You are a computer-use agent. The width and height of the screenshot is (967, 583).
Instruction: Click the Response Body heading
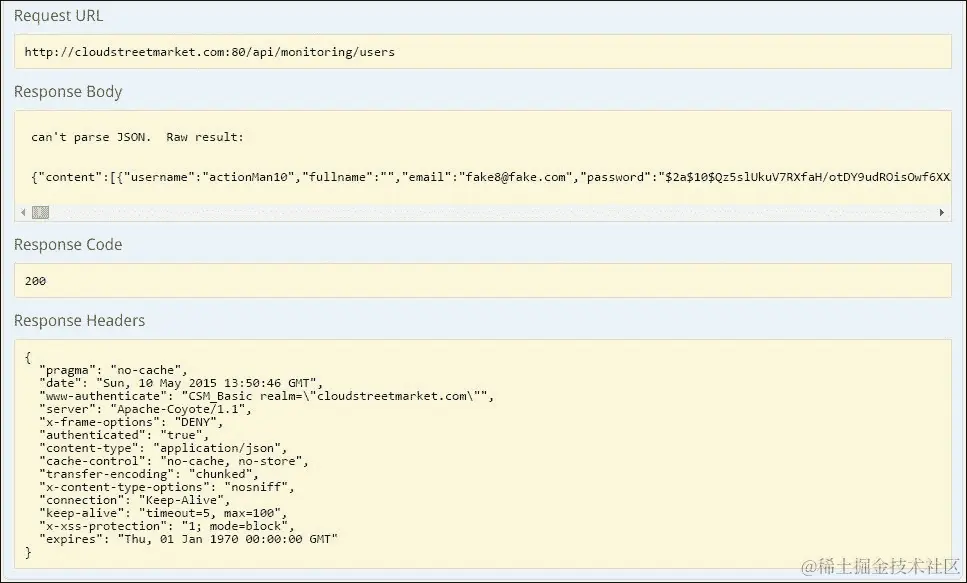pos(68,92)
